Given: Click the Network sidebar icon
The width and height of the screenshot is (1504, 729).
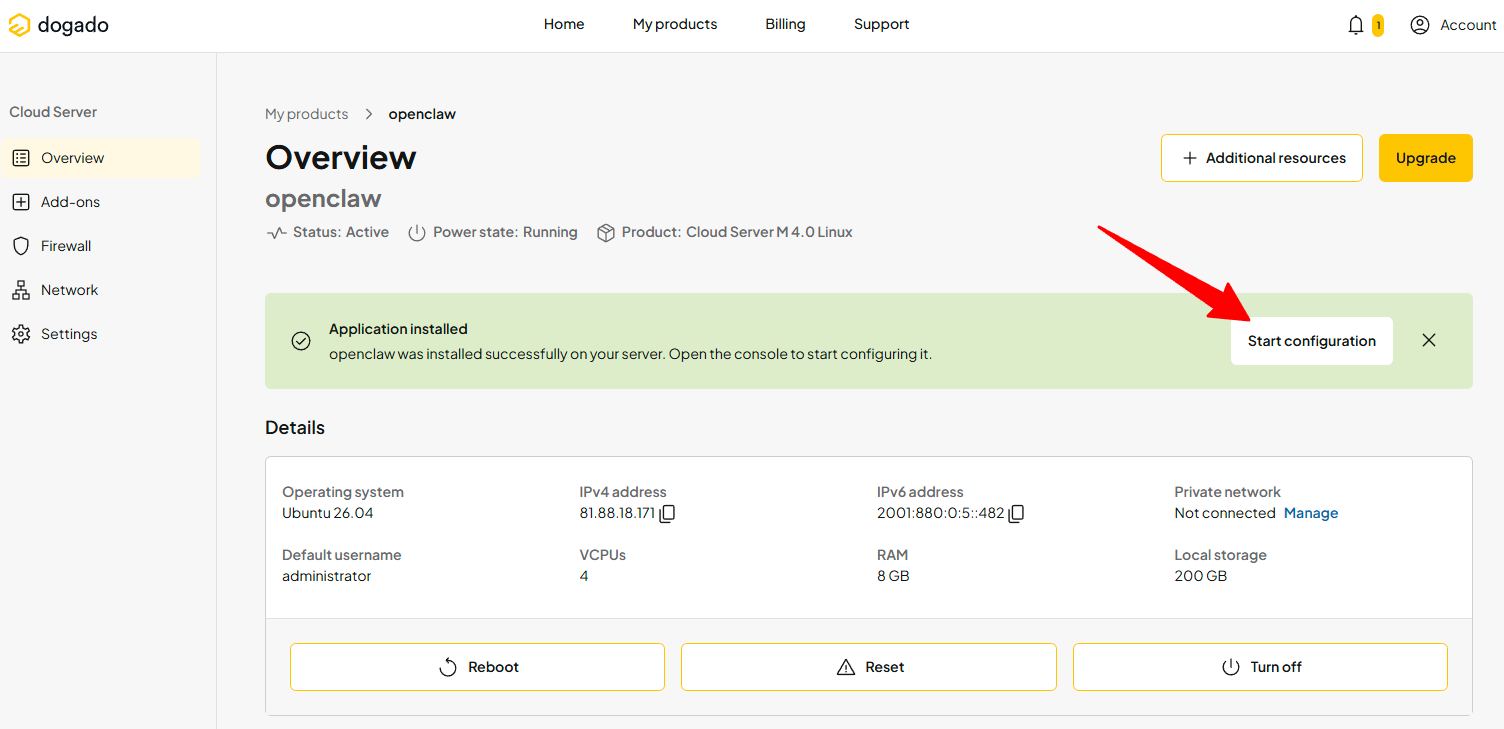Looking at the screenshot, I should [21, 290].
